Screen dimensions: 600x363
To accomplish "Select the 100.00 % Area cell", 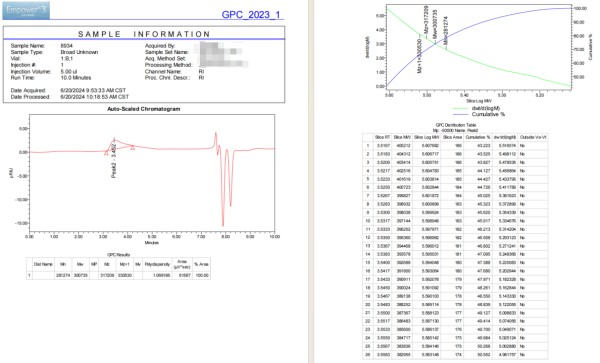I will [x=202, y=275].
